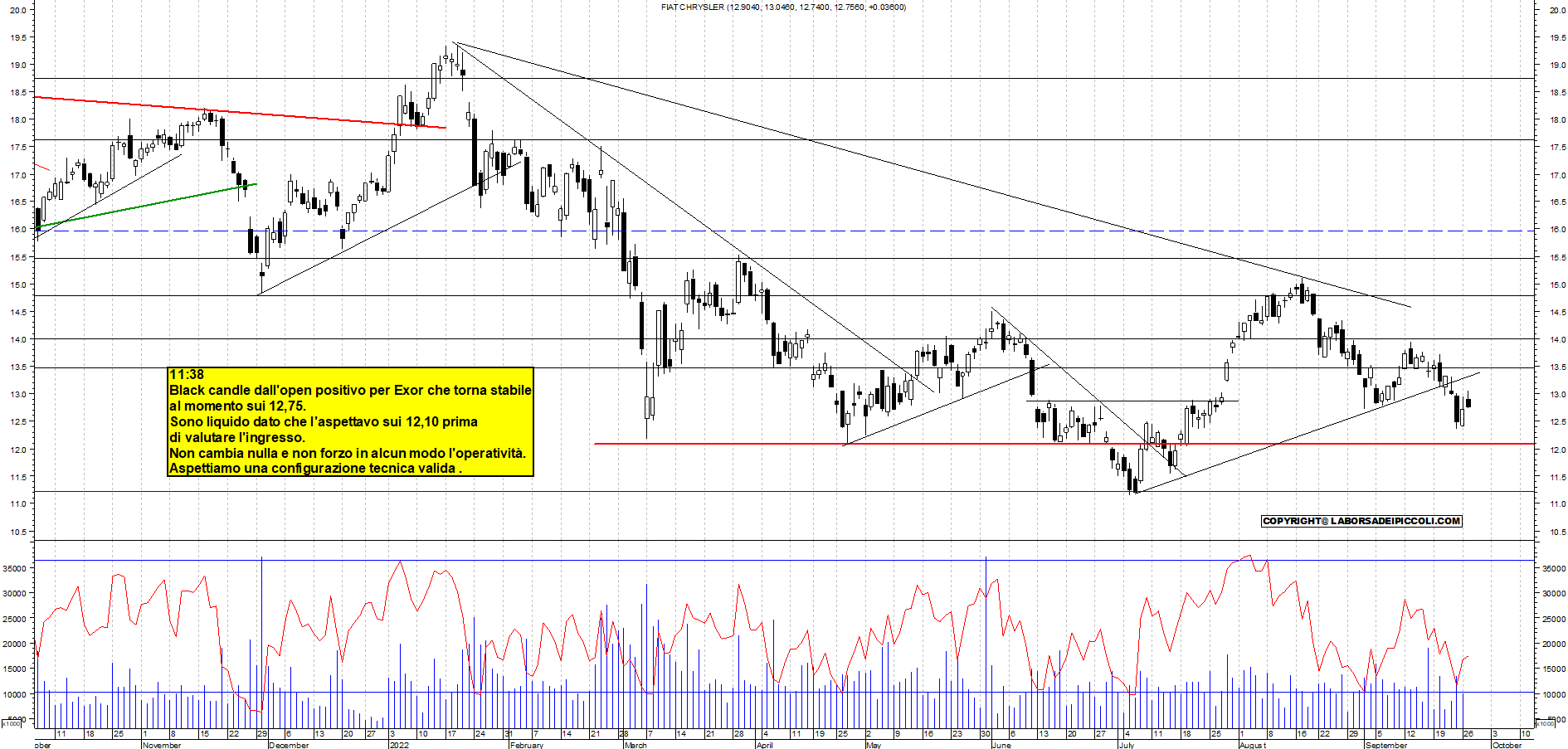Click the March month label on time axis

coord(635,745)
